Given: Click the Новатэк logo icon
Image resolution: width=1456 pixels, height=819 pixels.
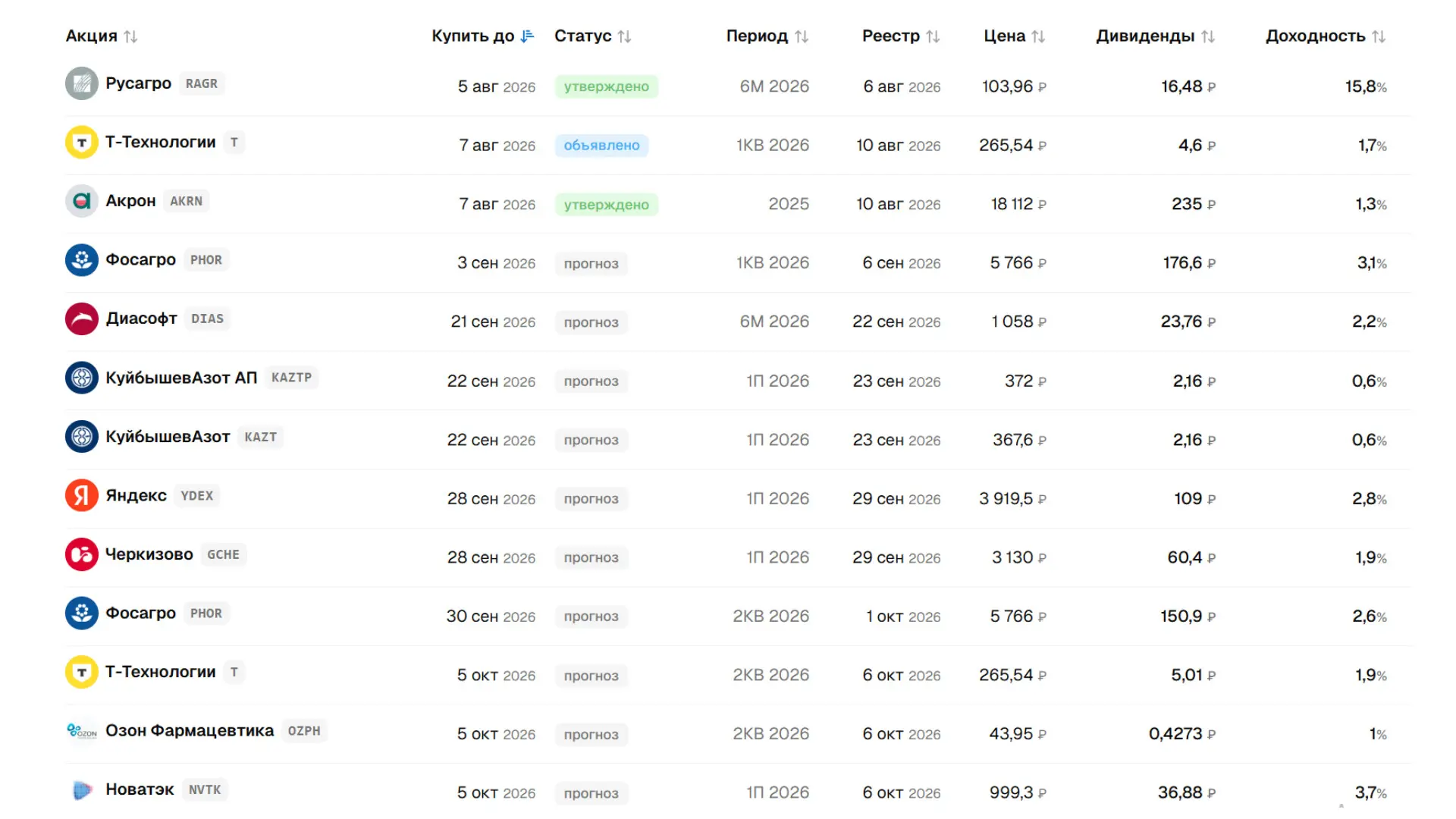Looking at the screenshot, I should click(x=82, y=789).
